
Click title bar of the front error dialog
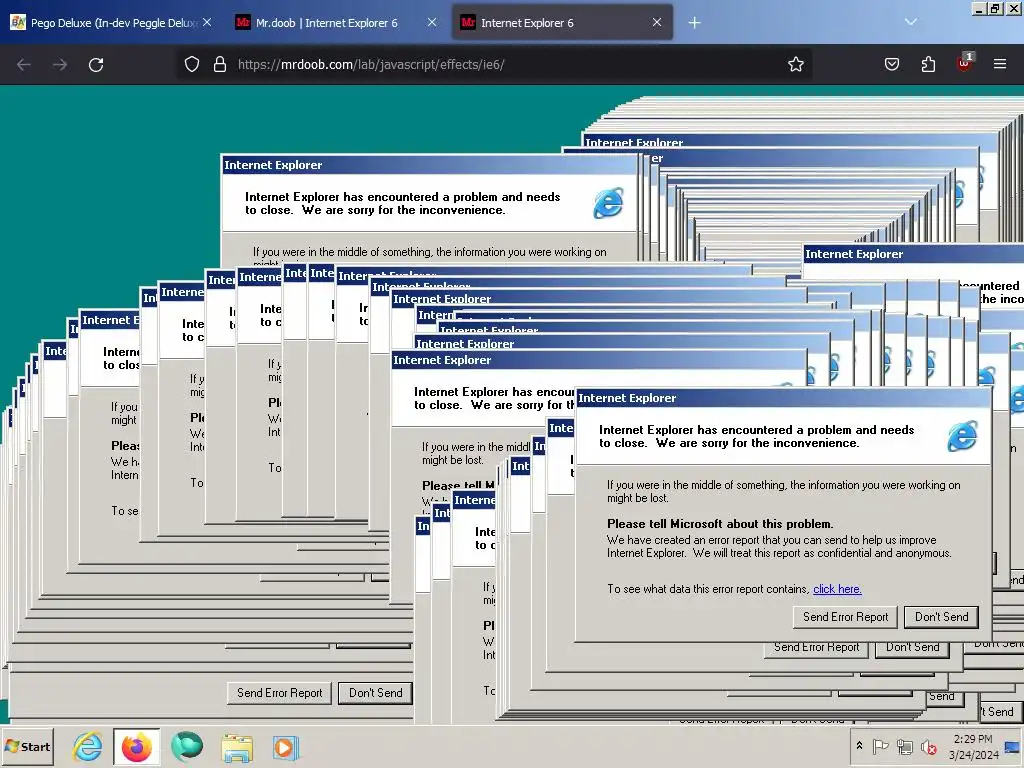pyautogui.click(x=784, y=398)
